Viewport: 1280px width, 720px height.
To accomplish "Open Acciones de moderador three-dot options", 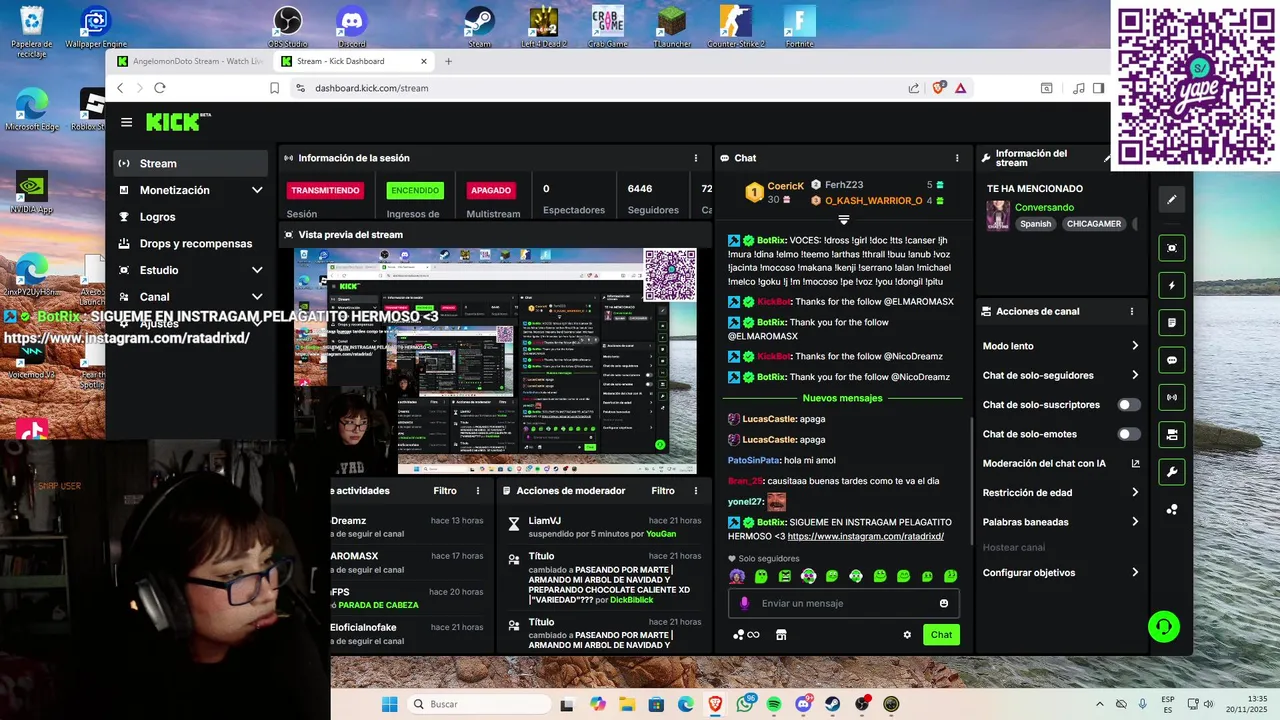I will pos(698,491).
